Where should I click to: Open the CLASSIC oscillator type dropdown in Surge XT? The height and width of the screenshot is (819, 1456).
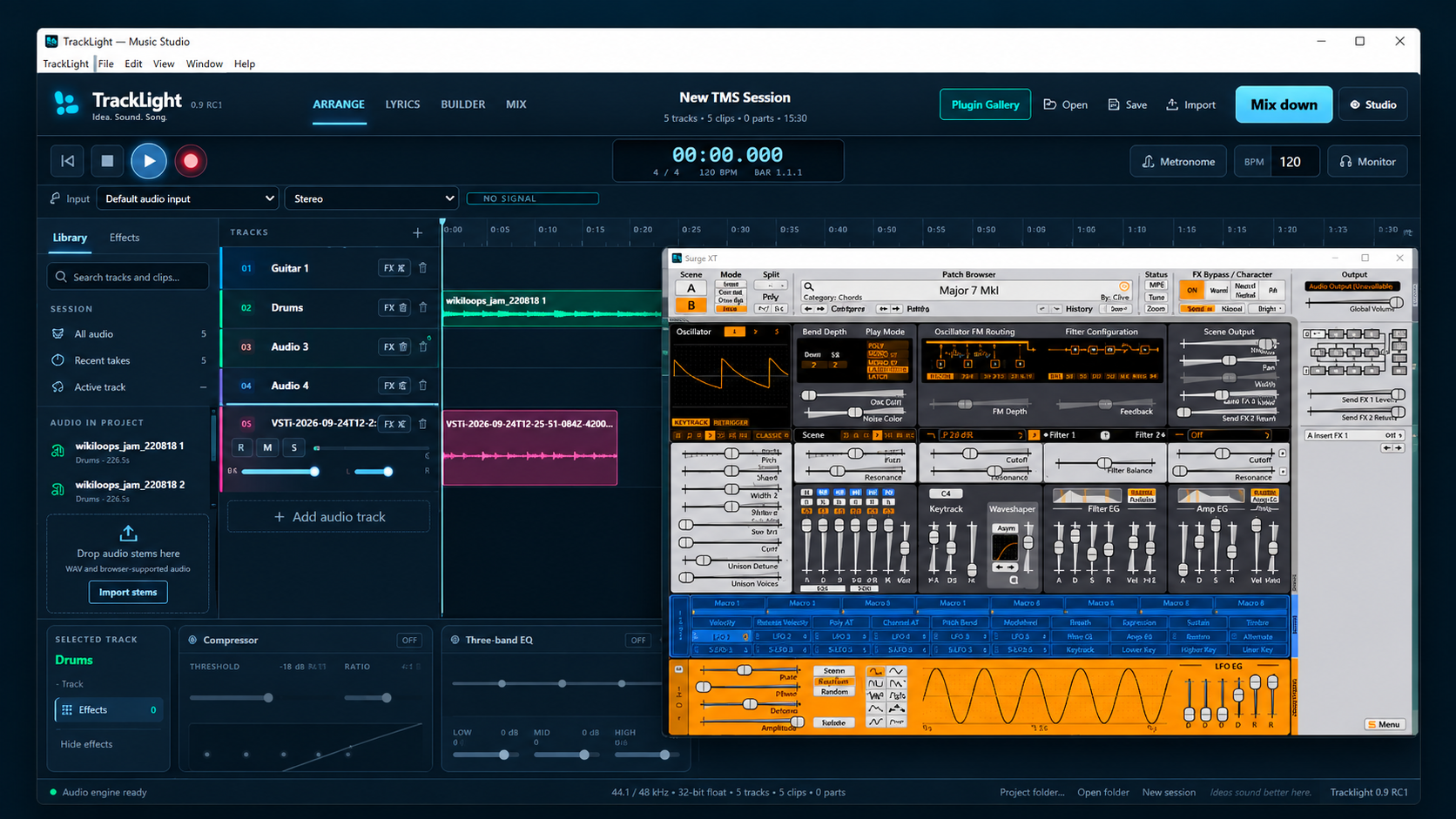coord(771,435)
